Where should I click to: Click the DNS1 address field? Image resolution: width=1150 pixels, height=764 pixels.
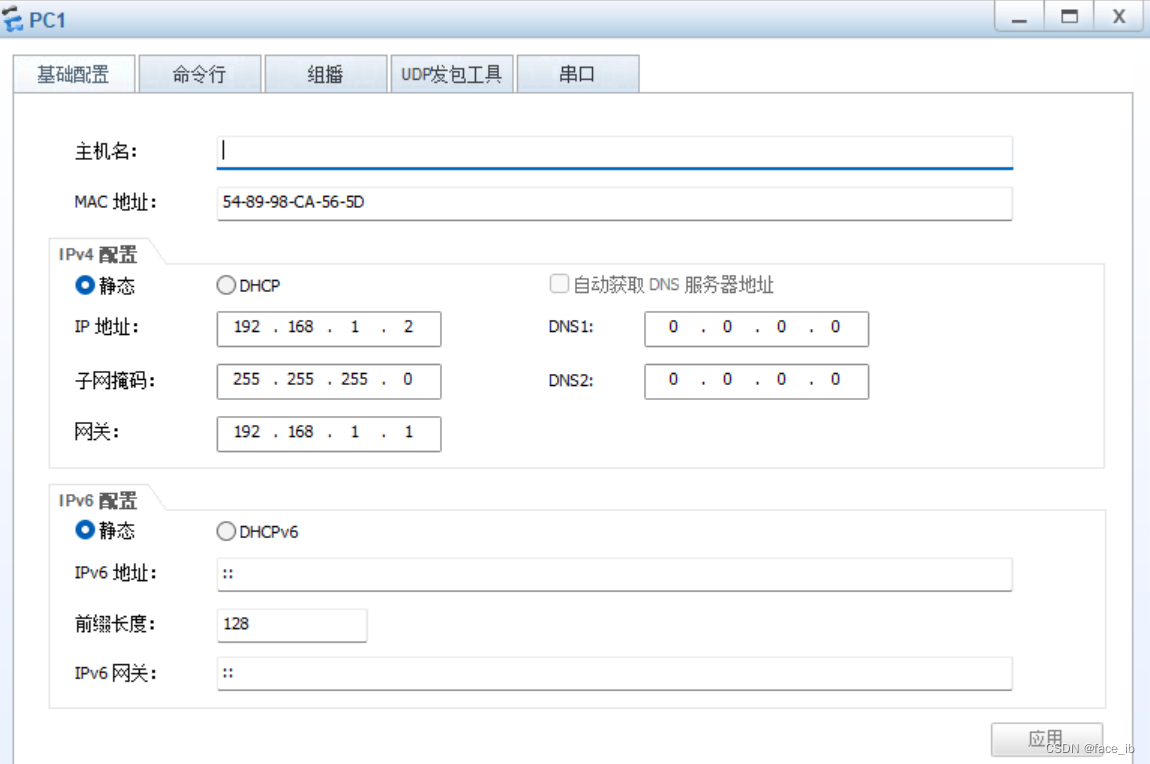point(756,328)
